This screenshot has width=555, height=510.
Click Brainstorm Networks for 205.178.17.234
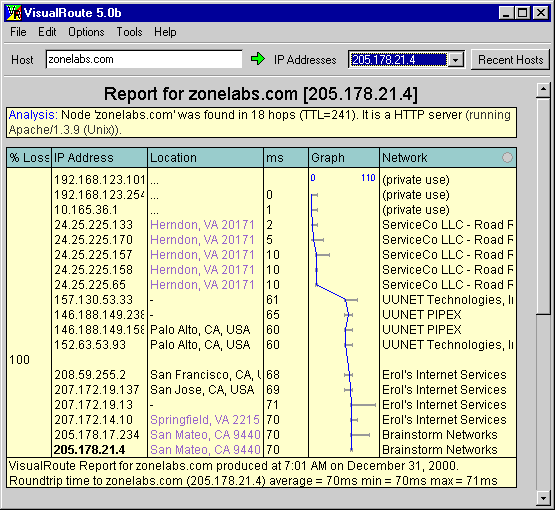(x=440, y=435)
